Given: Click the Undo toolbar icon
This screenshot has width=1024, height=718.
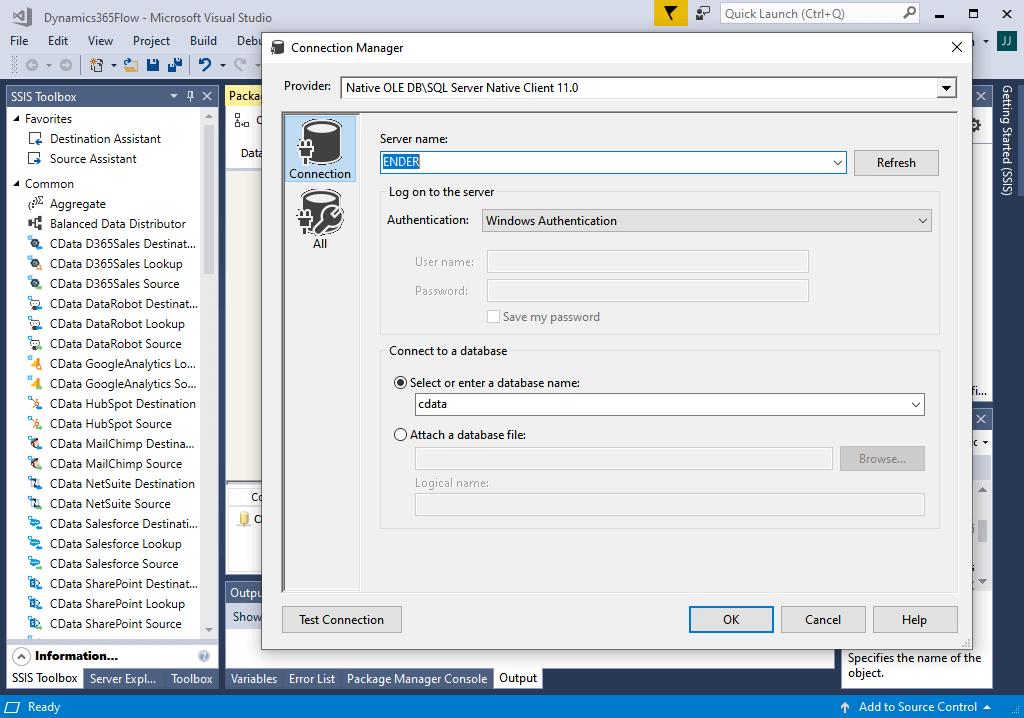Looking at the screenshot, I should (204, 65).
